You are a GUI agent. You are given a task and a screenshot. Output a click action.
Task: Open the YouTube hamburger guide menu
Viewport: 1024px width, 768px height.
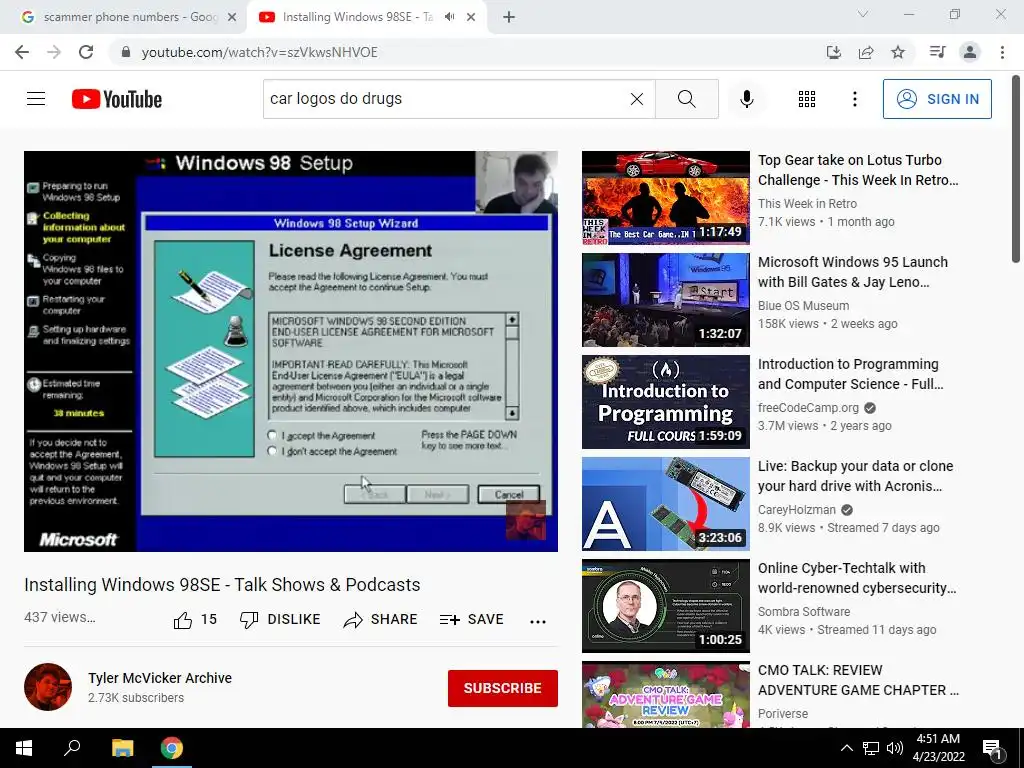coord(36,99)
